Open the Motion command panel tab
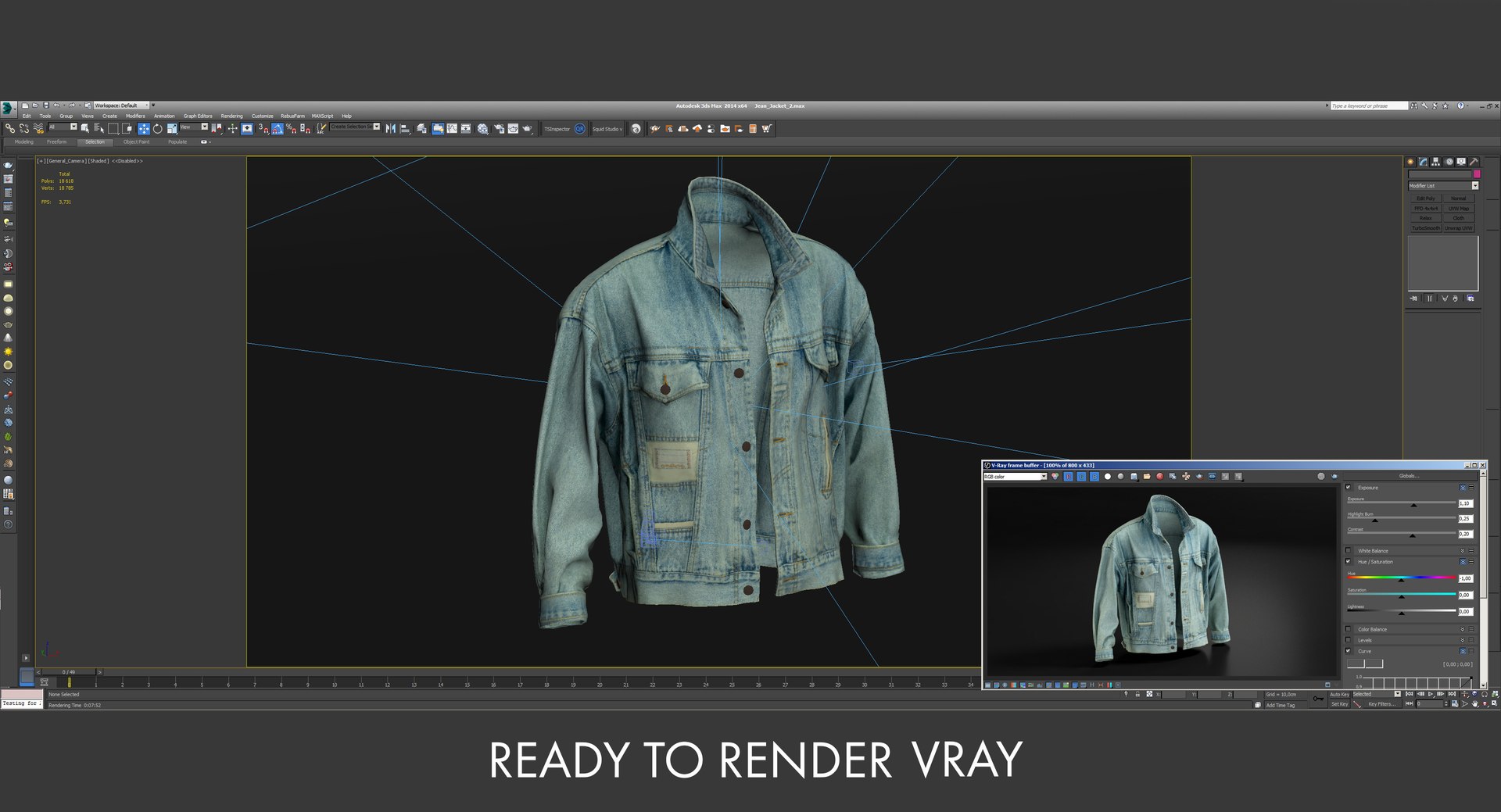This screenshot has height=812, width=1501. tap(1449, 162)
